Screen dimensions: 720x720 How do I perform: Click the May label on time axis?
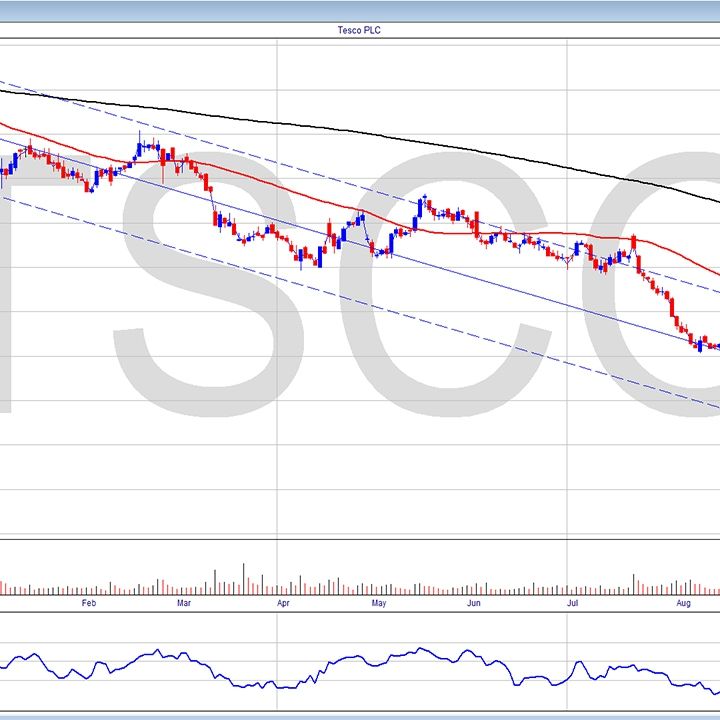click(378, 604)
